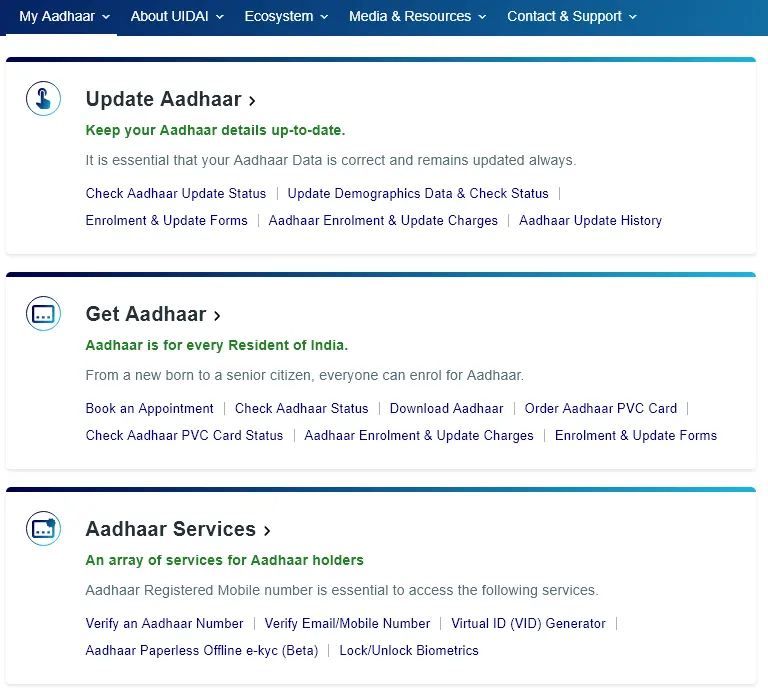Image resolution: width=768 pixels, height=692 pixels.
Task: Open the Contact & Support menu
Action: pos(572,16)
